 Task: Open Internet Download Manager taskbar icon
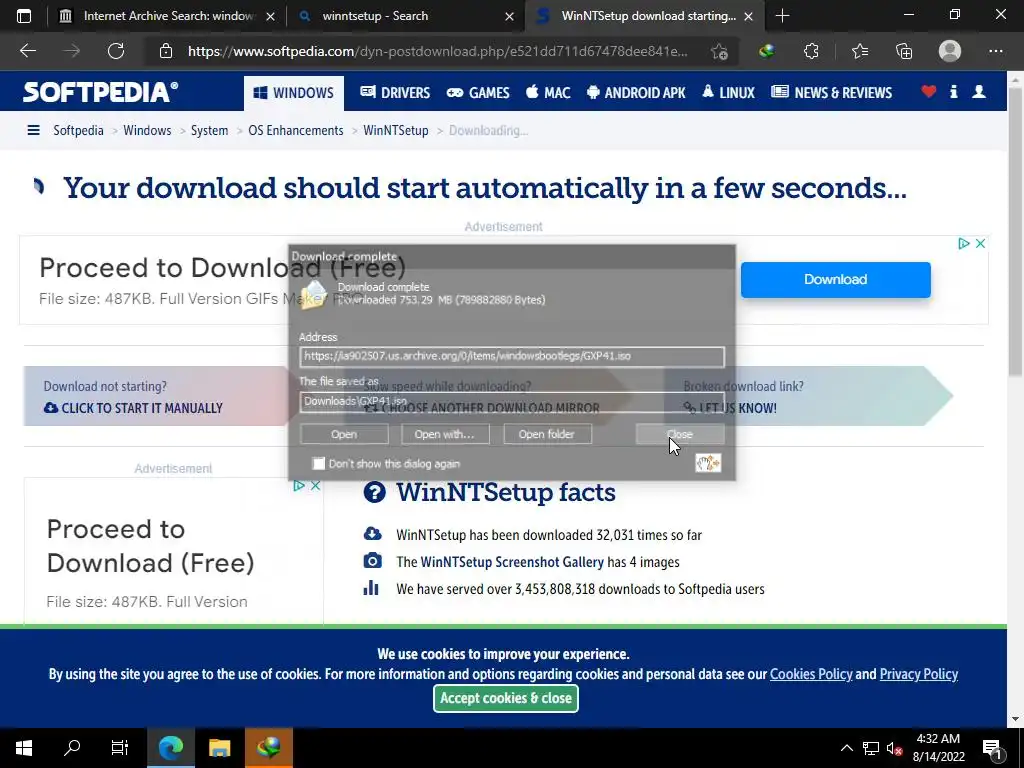click(268, 748)
